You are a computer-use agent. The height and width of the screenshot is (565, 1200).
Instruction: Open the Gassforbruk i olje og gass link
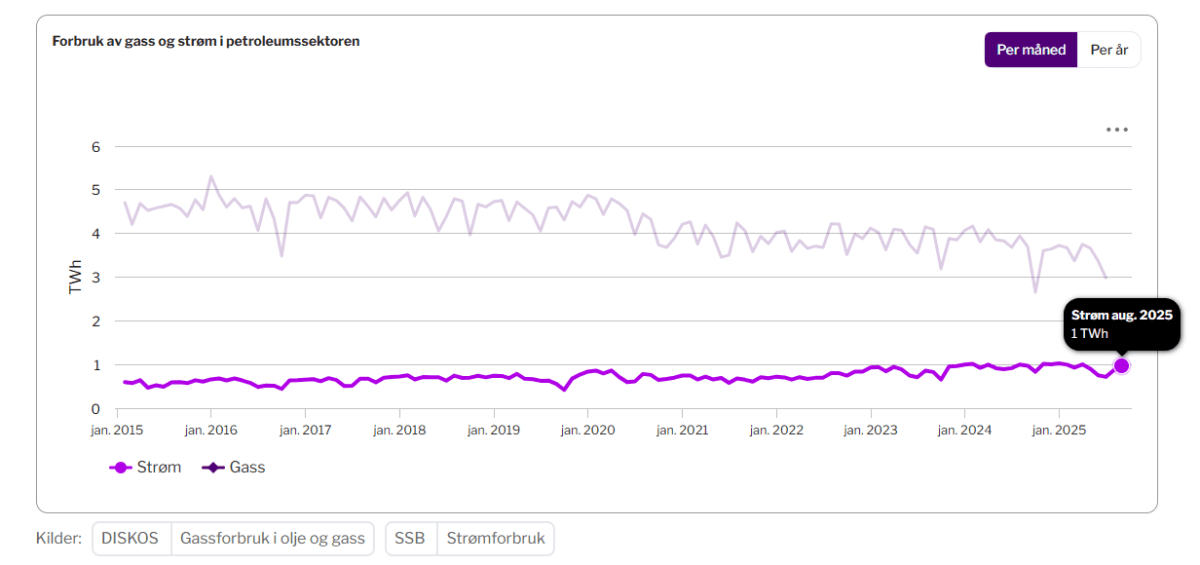272,538
